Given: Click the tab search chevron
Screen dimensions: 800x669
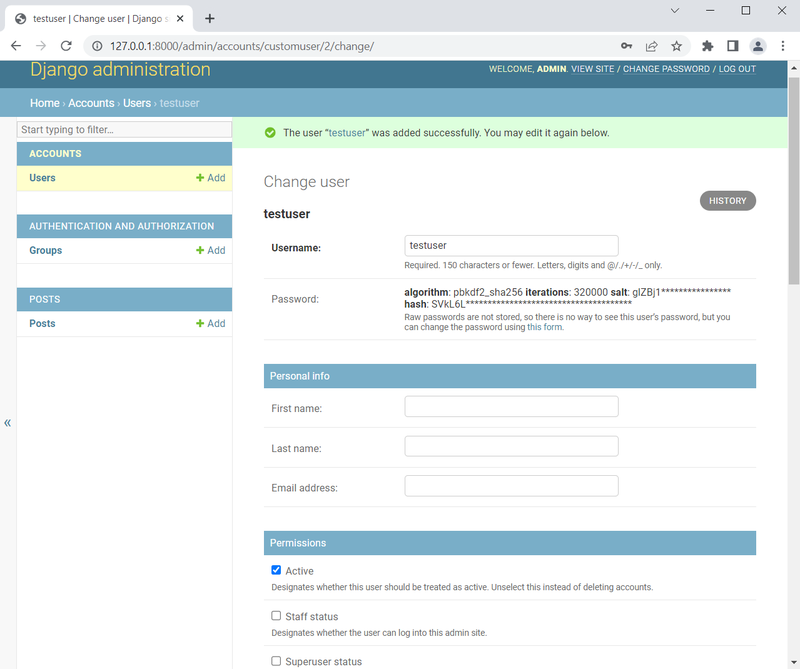Looking at the screenshot, I should pos(674,11).
